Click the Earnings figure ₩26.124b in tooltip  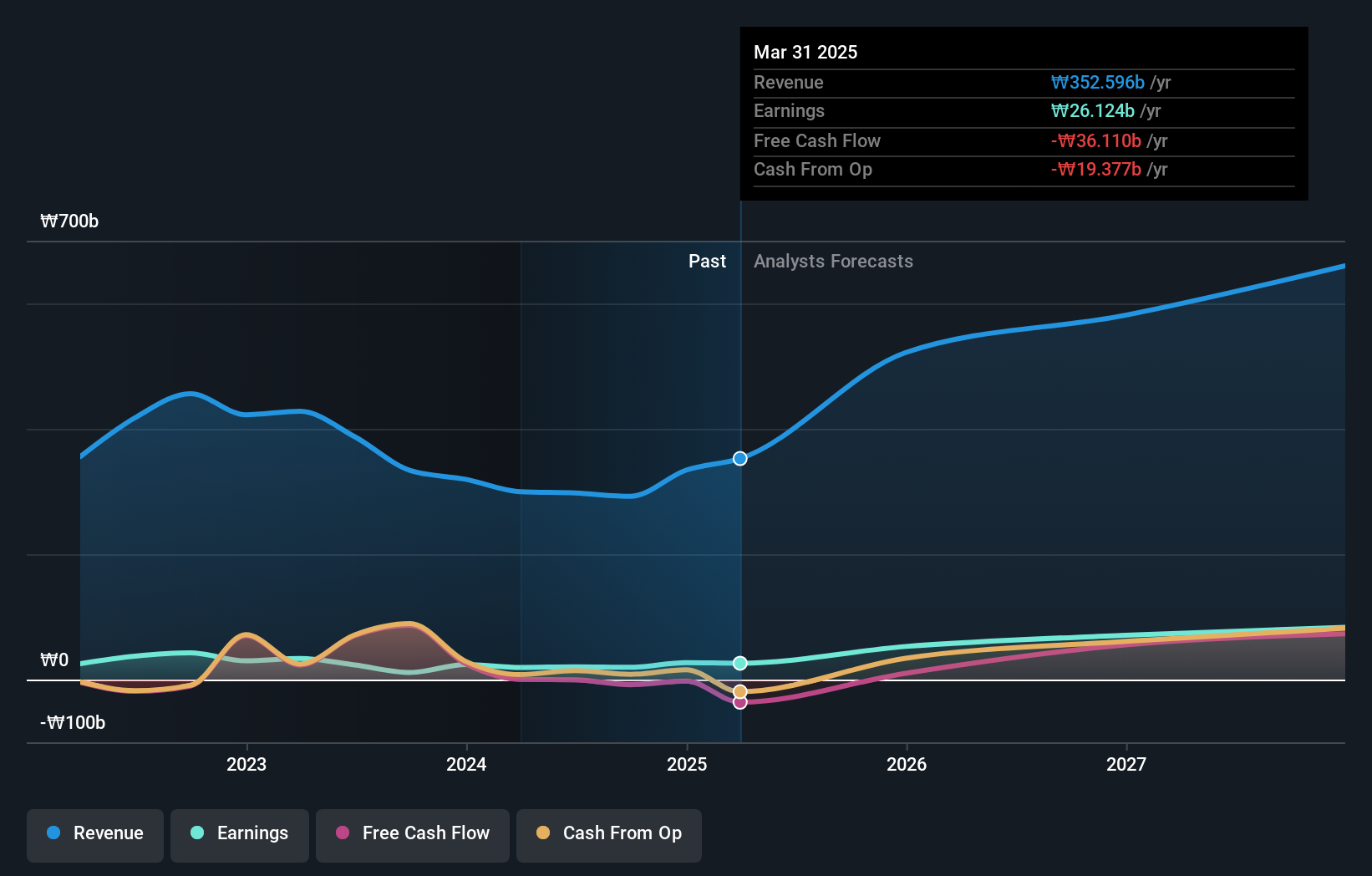click(1092, 109)
